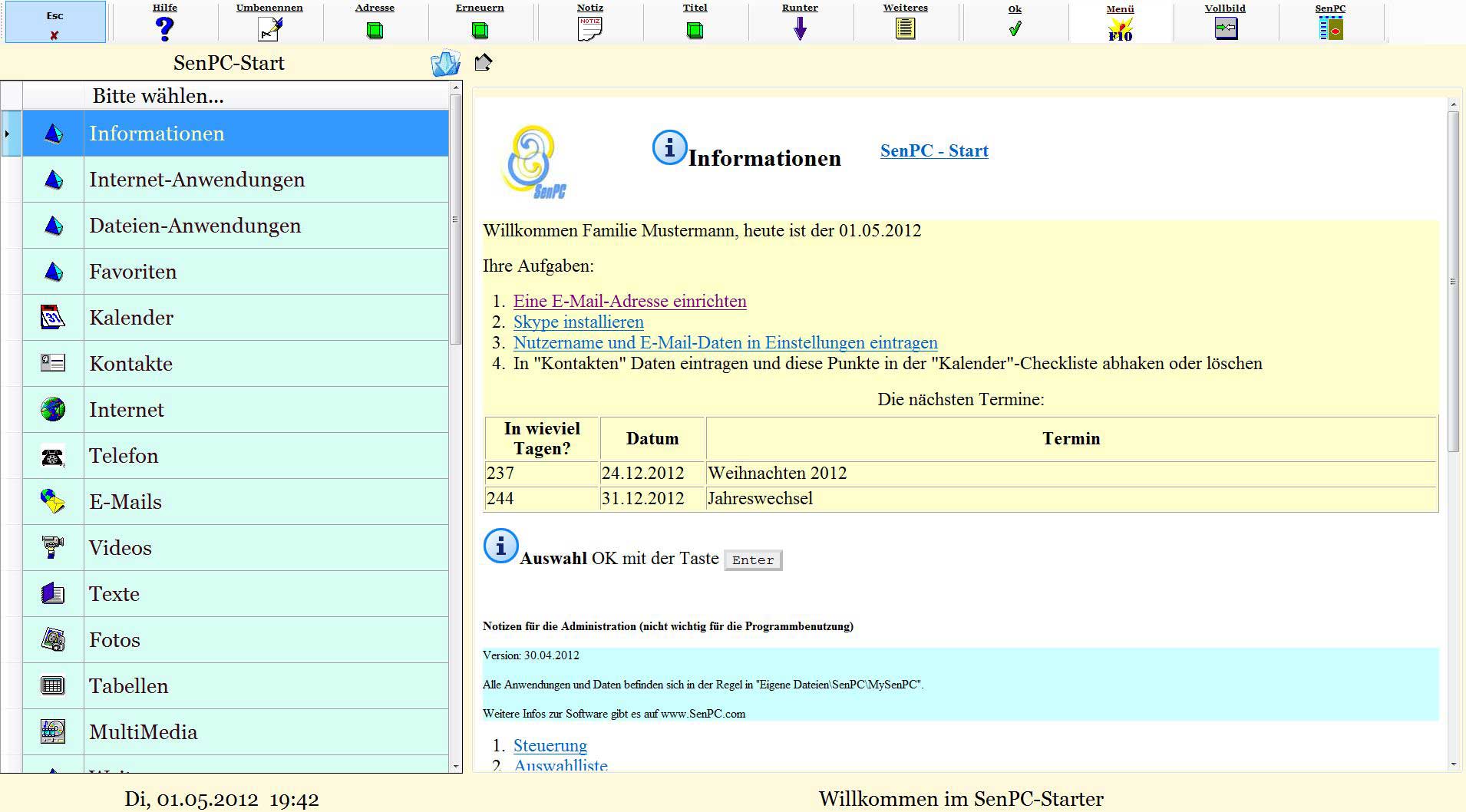Open the Umbenennen rename tool
The width and height of the screenshot is (1466, 812).
tap(269, 29)
